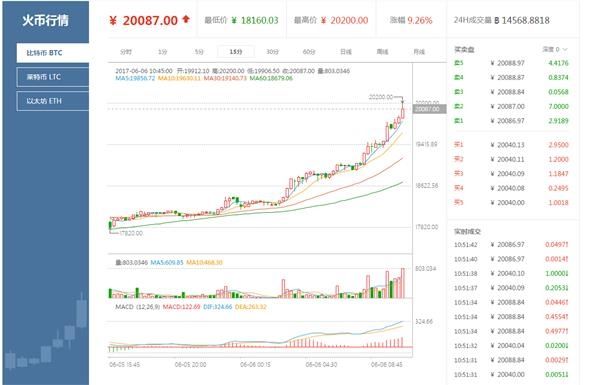600x385 pixels.
Task: Click the 9.26% change value
Action: [x=420, y=20]
